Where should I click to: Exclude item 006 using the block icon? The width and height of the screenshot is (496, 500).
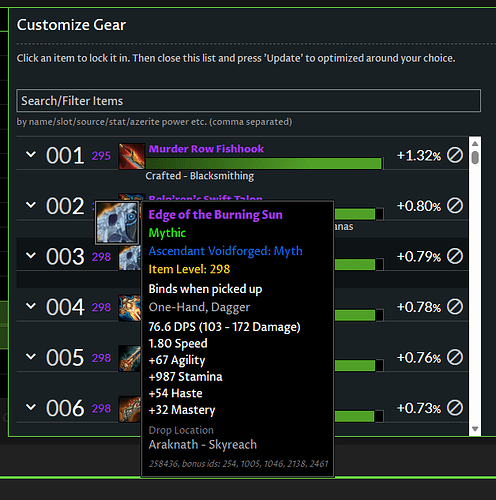[455, 408]
